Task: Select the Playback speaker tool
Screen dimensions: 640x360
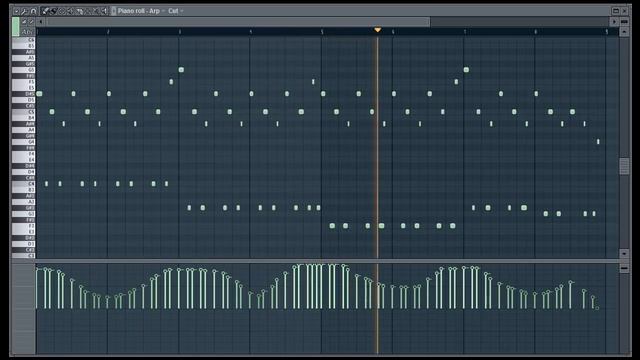Action: 104,11
